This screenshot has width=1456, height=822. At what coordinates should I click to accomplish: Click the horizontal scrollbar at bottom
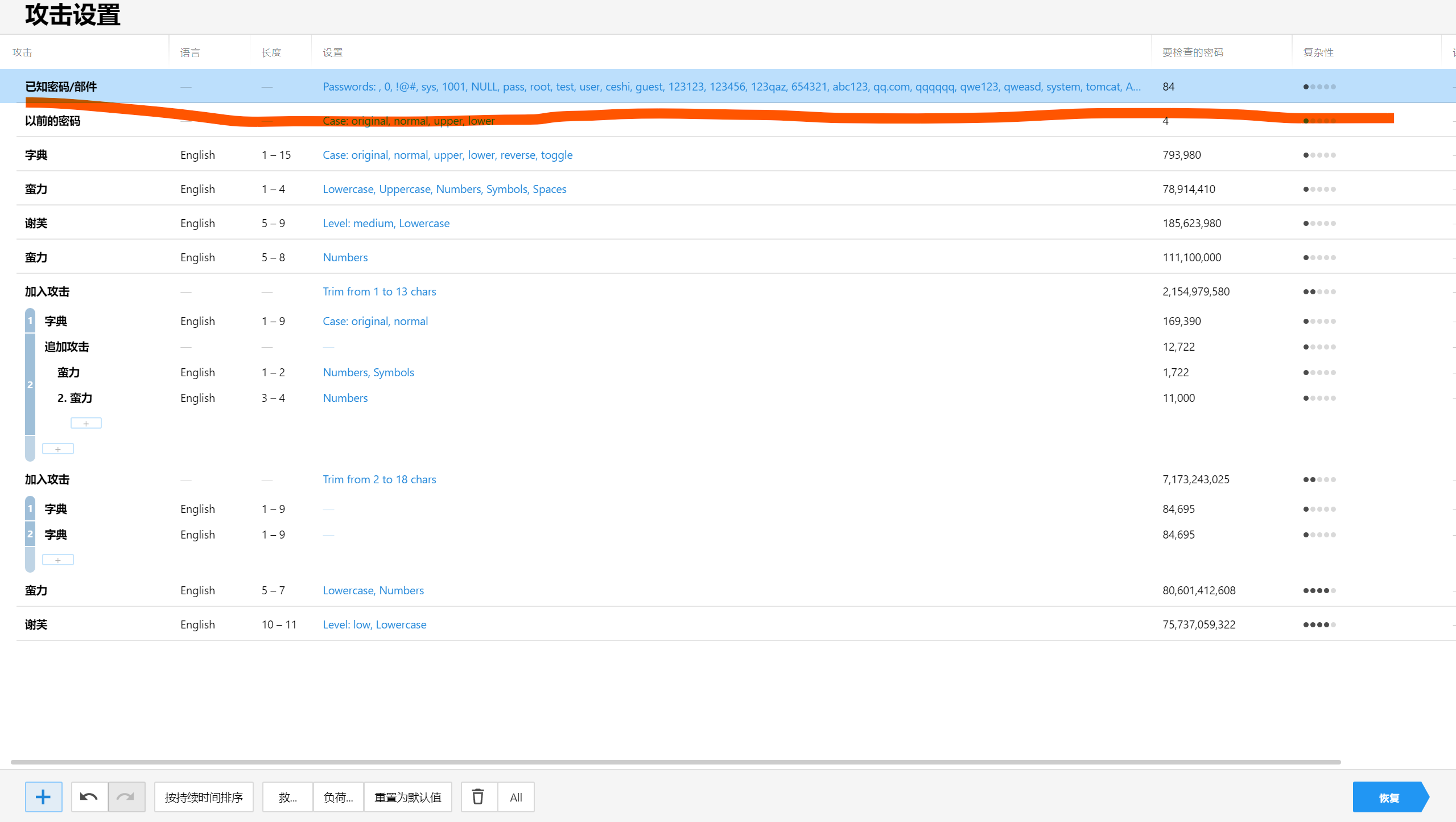(x=675, y=762)
